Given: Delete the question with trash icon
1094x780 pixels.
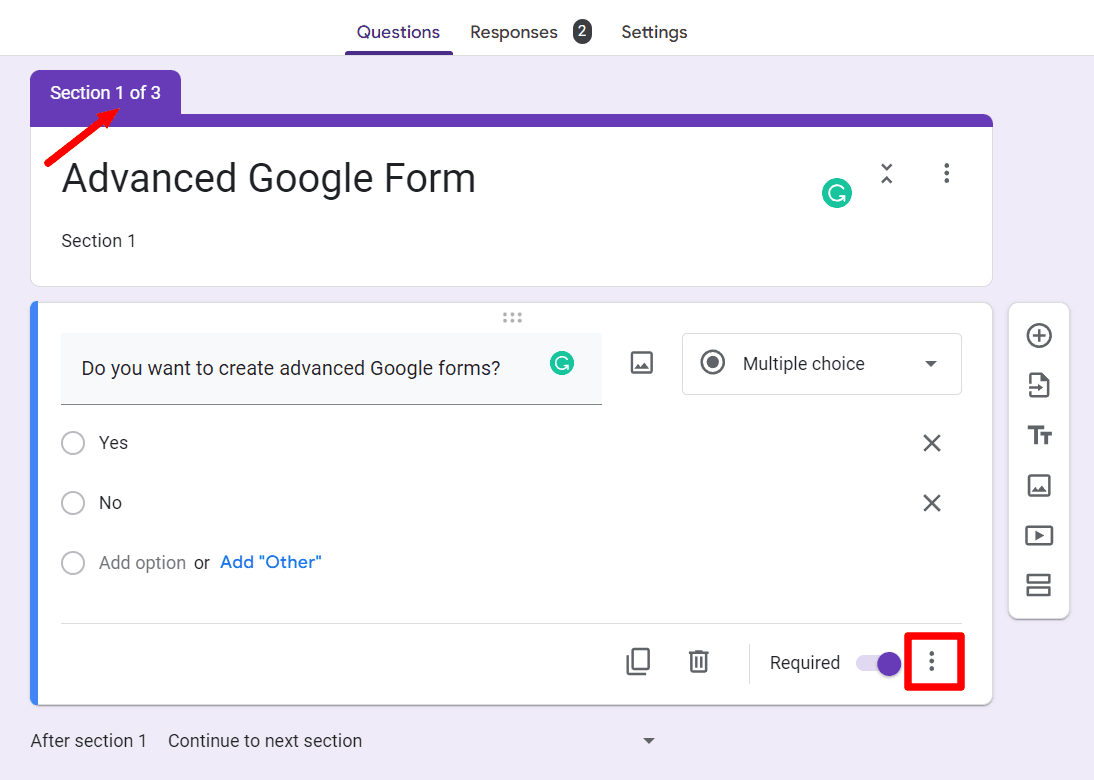Looking at the screenshot, I should [698, 661].
